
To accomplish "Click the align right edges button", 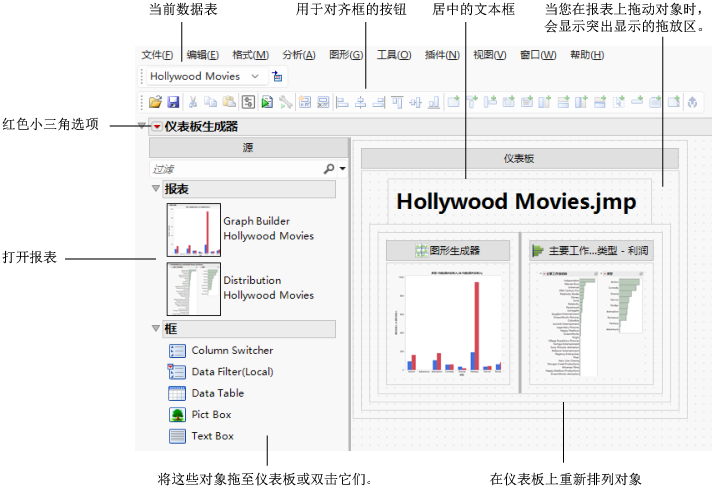I will pyautogui.click(x=379, y=102).
